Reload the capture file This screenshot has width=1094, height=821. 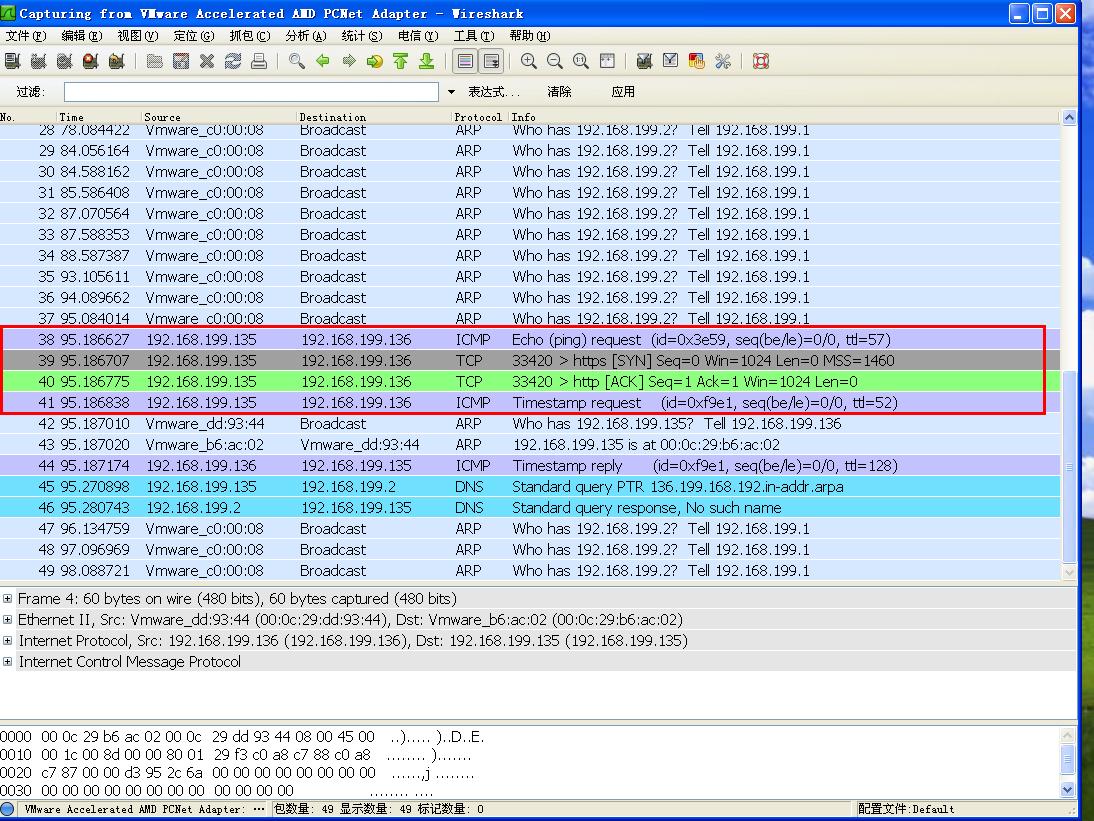(x=232, y=61)
